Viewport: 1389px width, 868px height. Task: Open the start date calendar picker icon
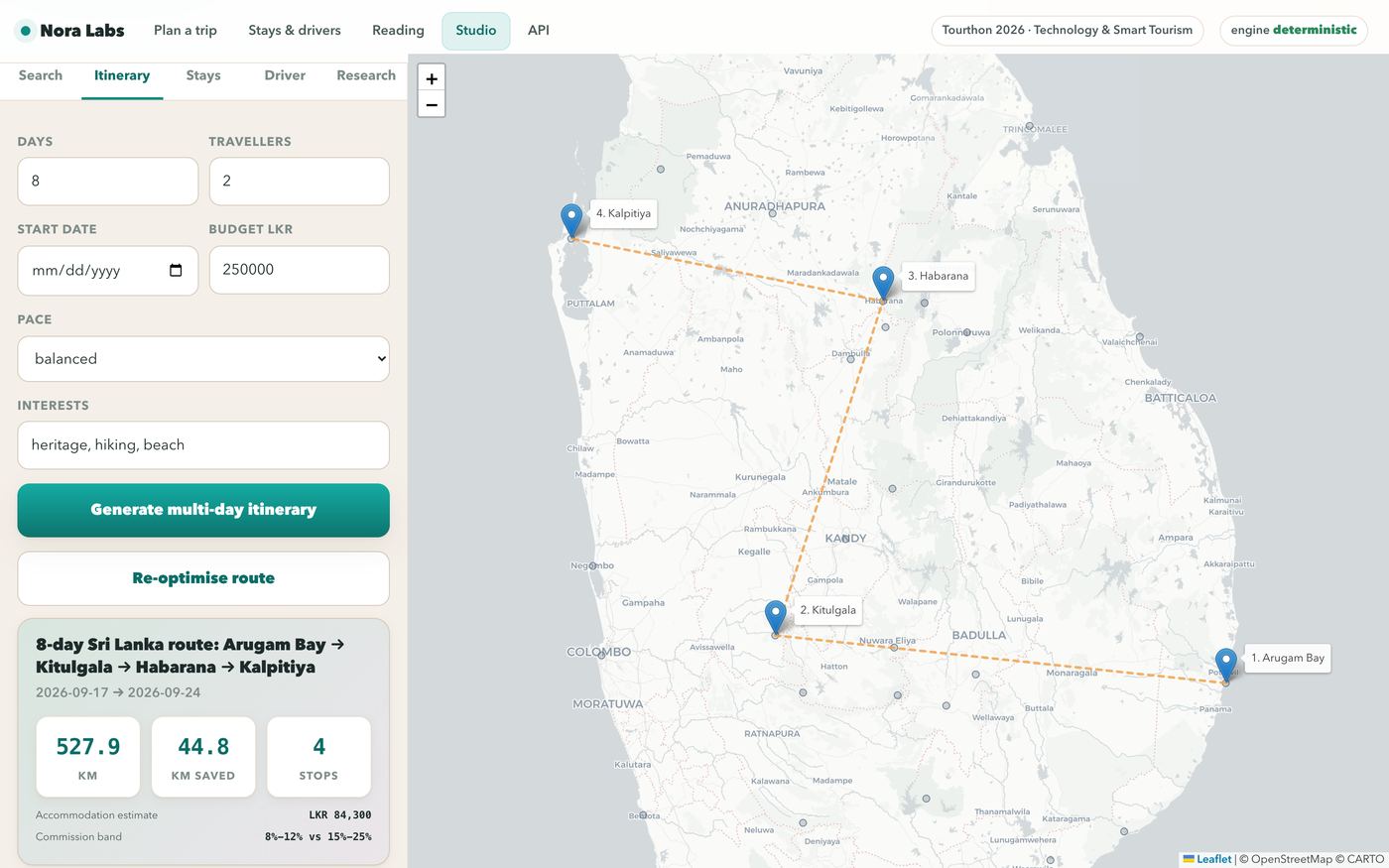click(176, 270)
